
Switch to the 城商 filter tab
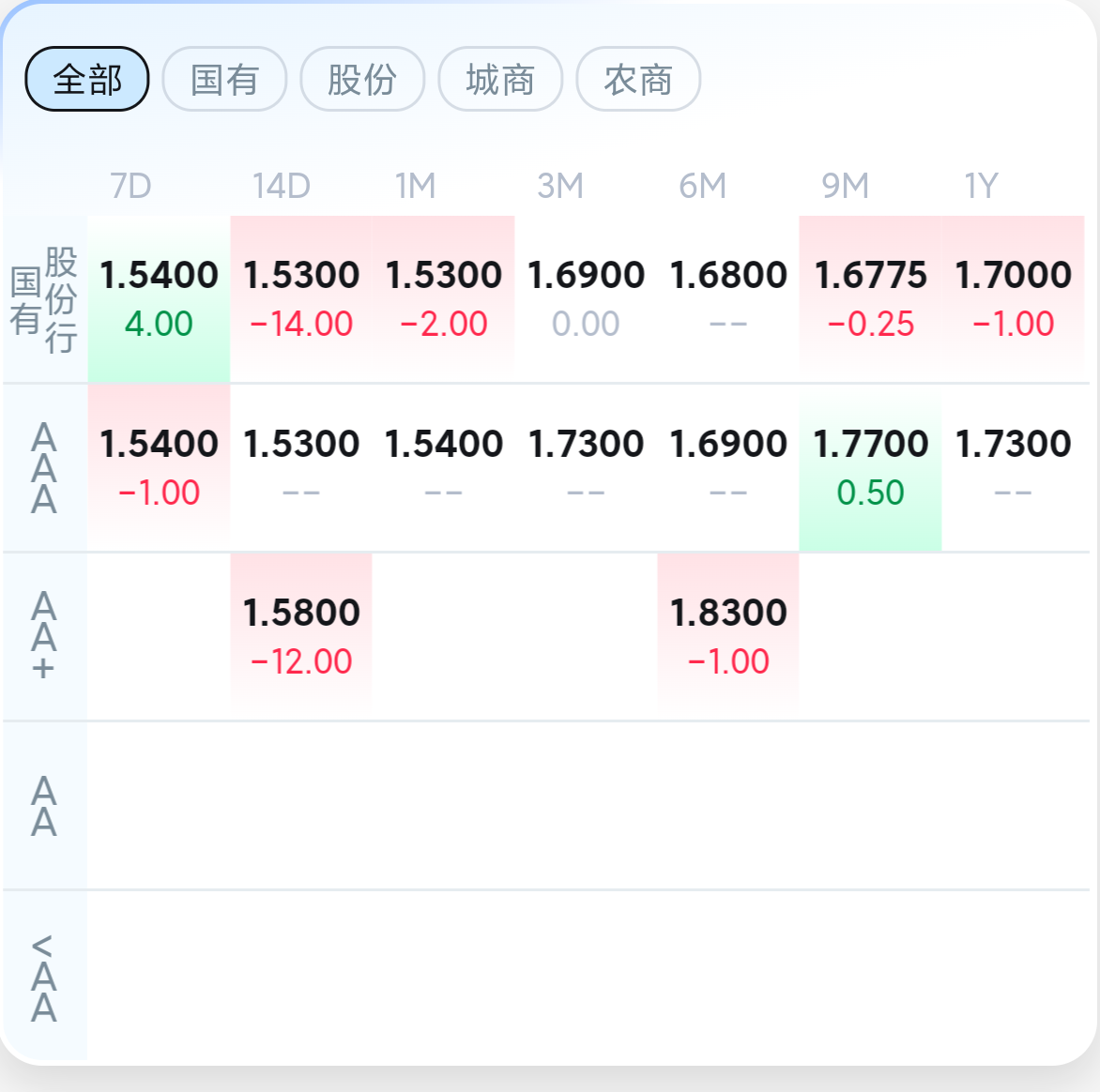click(x=500, y=79)
